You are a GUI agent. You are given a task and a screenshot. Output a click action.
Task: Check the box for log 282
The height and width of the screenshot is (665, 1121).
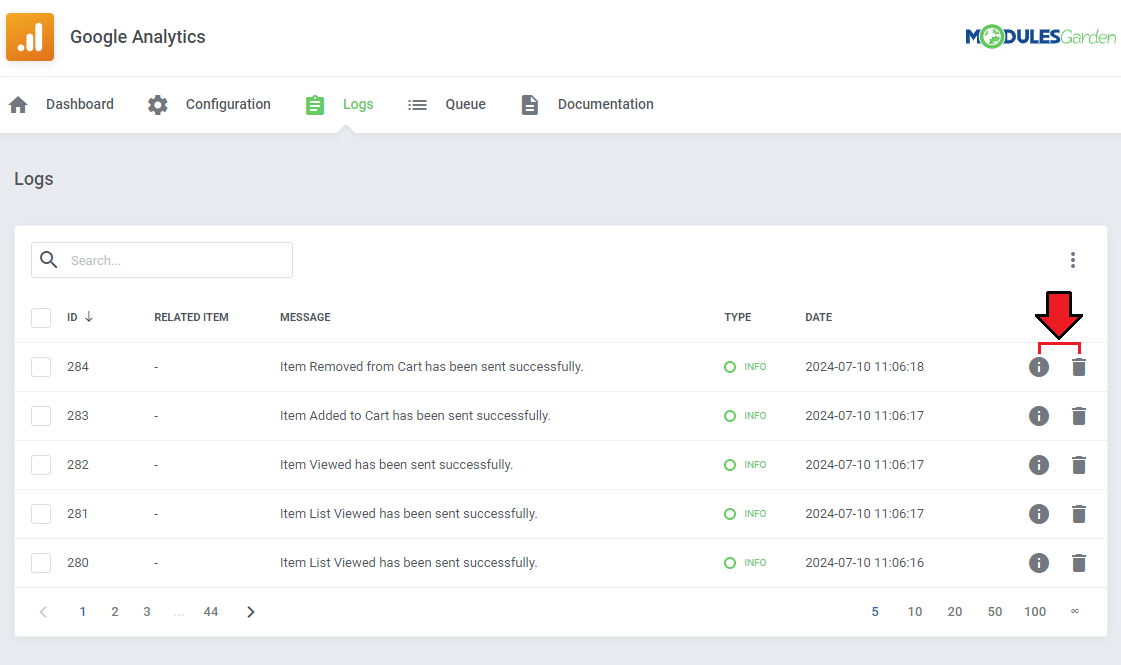[x=41, y=465]
